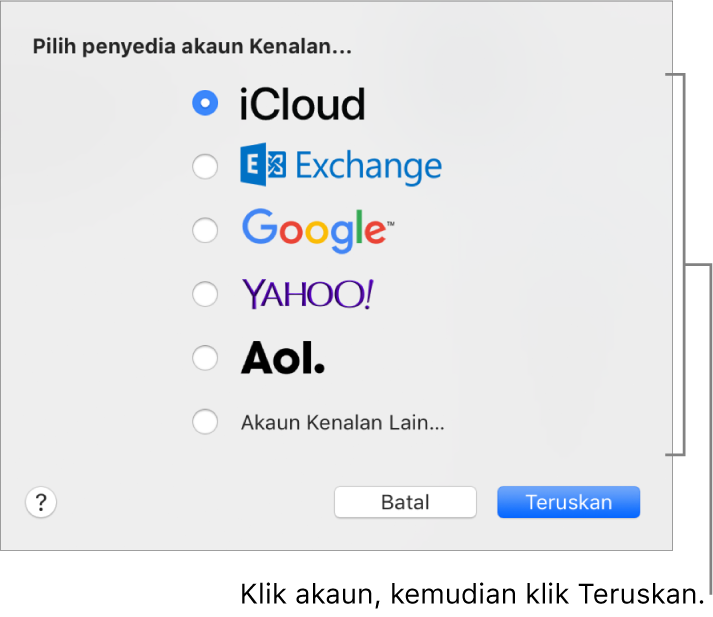Pick the Yahoo radio button
Screen dimensions: 713x617
(205, 294)
